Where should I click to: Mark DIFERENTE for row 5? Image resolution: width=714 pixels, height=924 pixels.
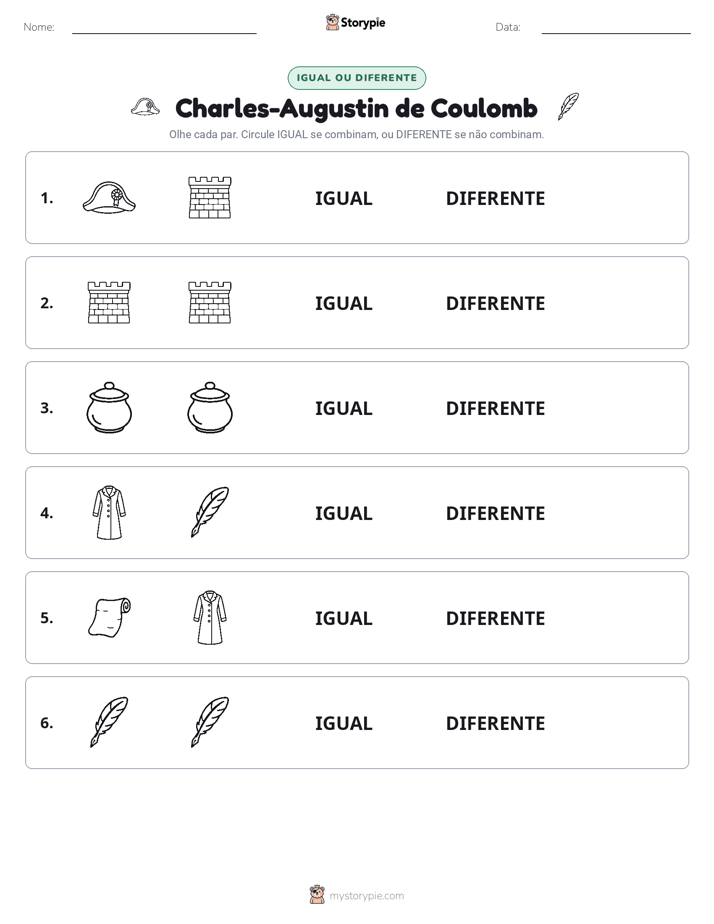coord(495,618)
